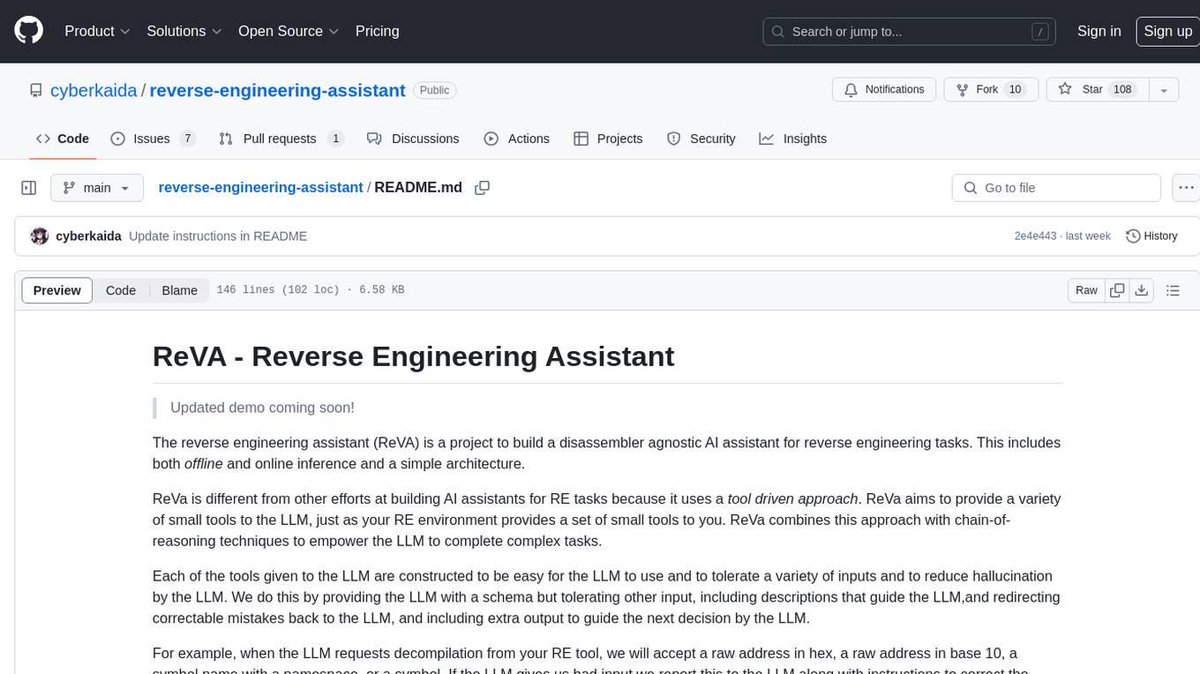The width and height of the screenshot is (1200, 674).
Task: Open the cyberkaida owner link
Action: 95,90
